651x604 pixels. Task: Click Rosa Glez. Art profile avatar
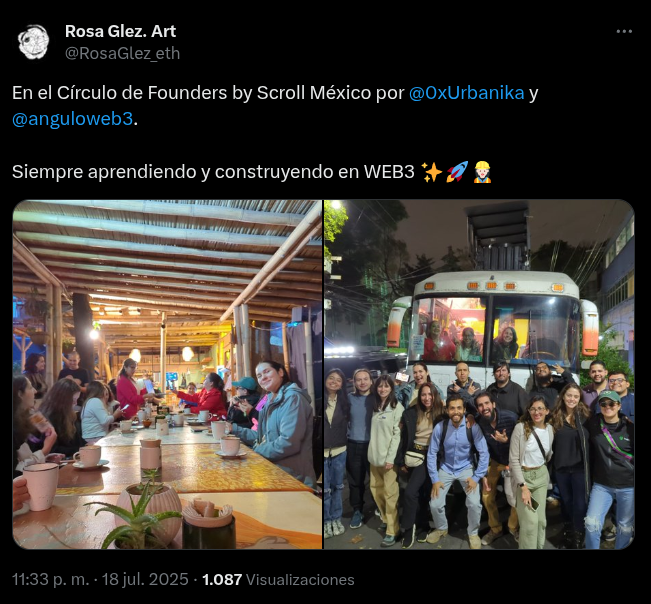point(34,41)
